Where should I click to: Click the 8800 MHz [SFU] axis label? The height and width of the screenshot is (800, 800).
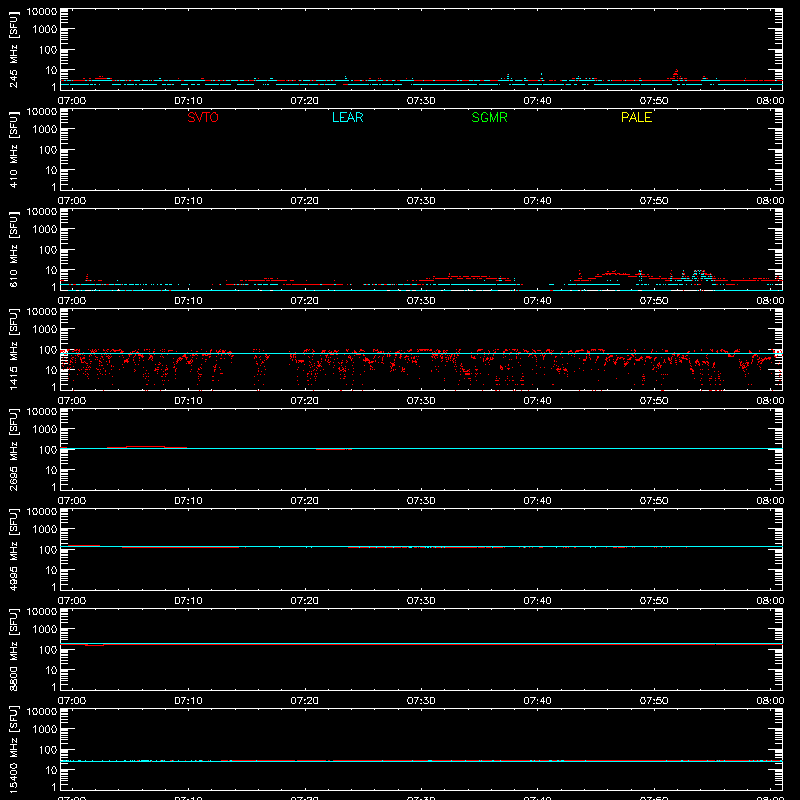click(14, 649)
